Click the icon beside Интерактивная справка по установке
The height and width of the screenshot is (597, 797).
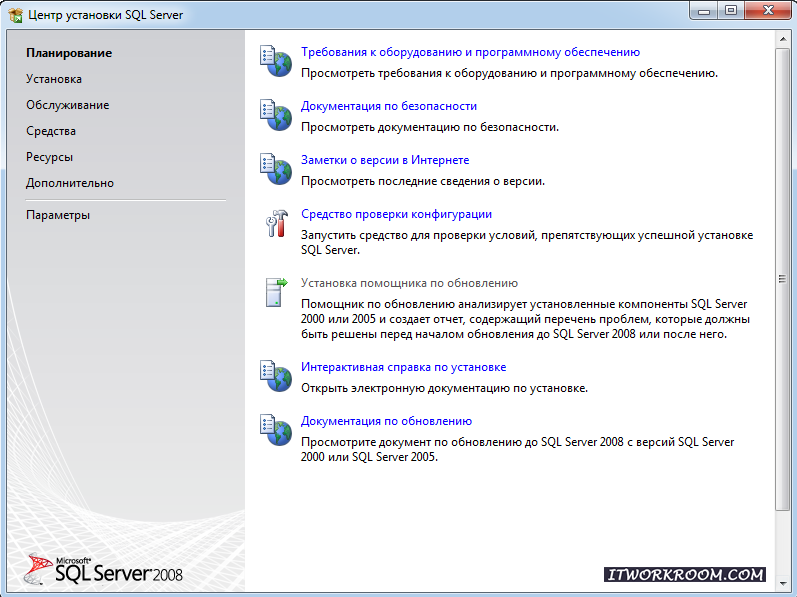click(276, 376)
